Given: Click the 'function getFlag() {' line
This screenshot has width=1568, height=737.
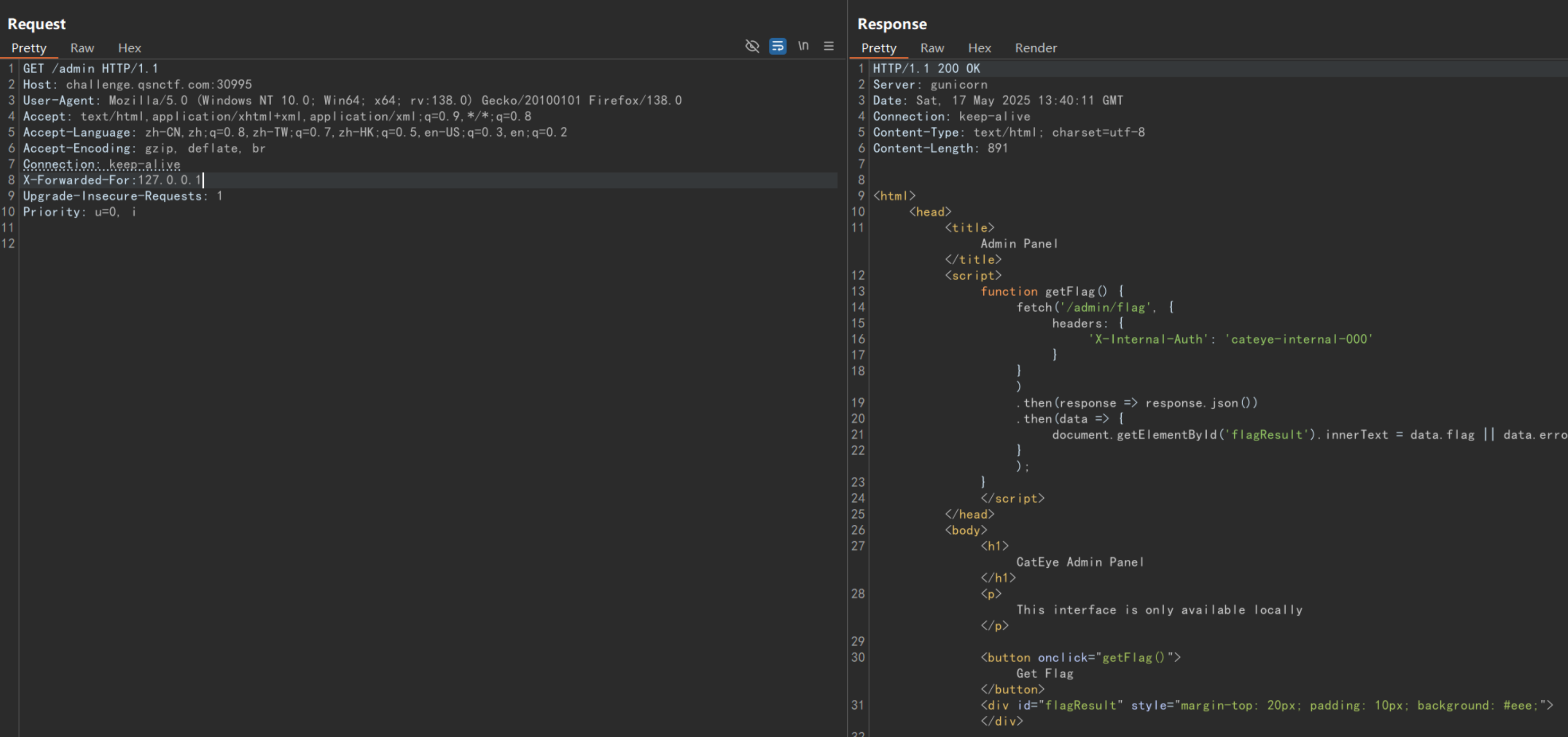Looking at the screenshot, I should tap(1052, 291).
